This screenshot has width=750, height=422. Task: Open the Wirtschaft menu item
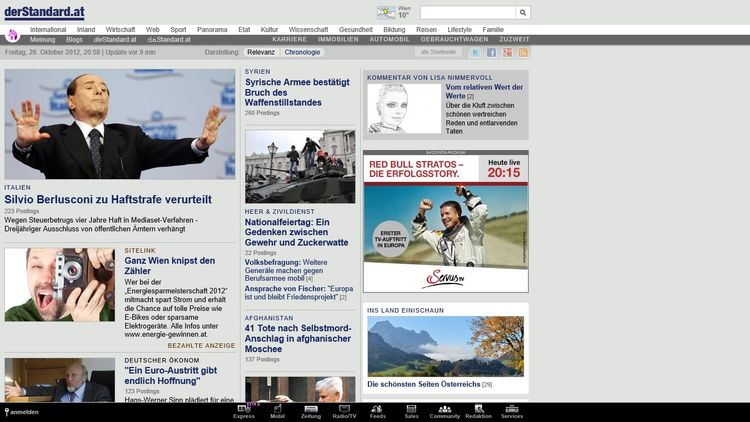click(x=120, y=30)
